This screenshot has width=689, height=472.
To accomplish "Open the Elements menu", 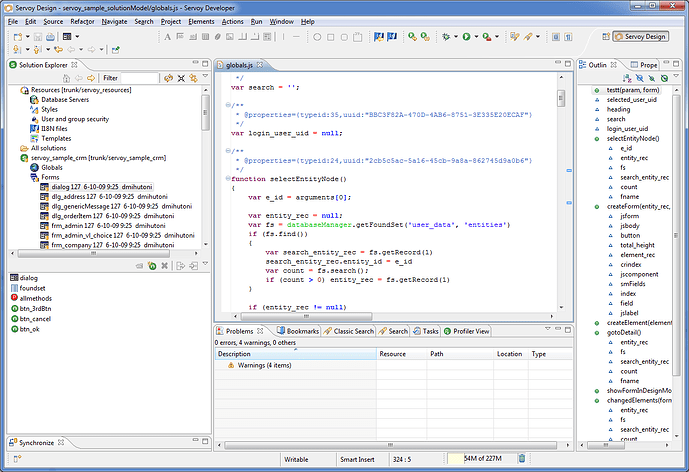I will (201, 22).
